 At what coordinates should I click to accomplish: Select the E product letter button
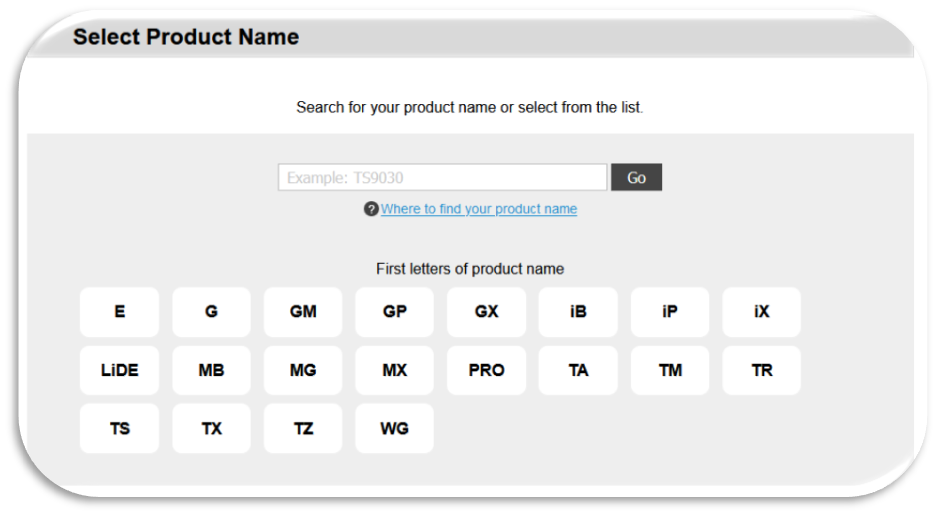click(x=119, y=312)
